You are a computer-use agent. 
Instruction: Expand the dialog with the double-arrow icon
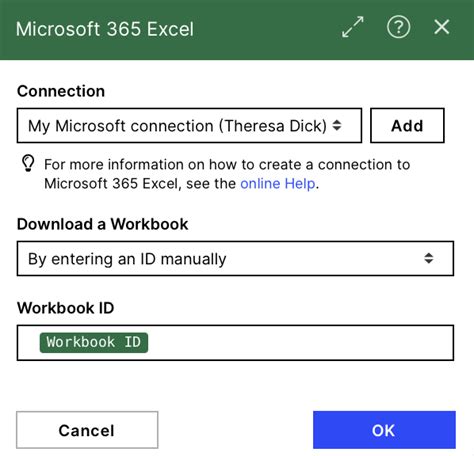click(353, 27)
